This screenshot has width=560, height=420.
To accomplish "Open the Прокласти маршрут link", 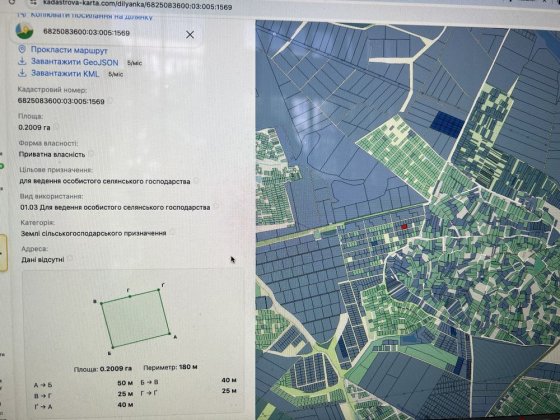I will click(x=69, y=50).
